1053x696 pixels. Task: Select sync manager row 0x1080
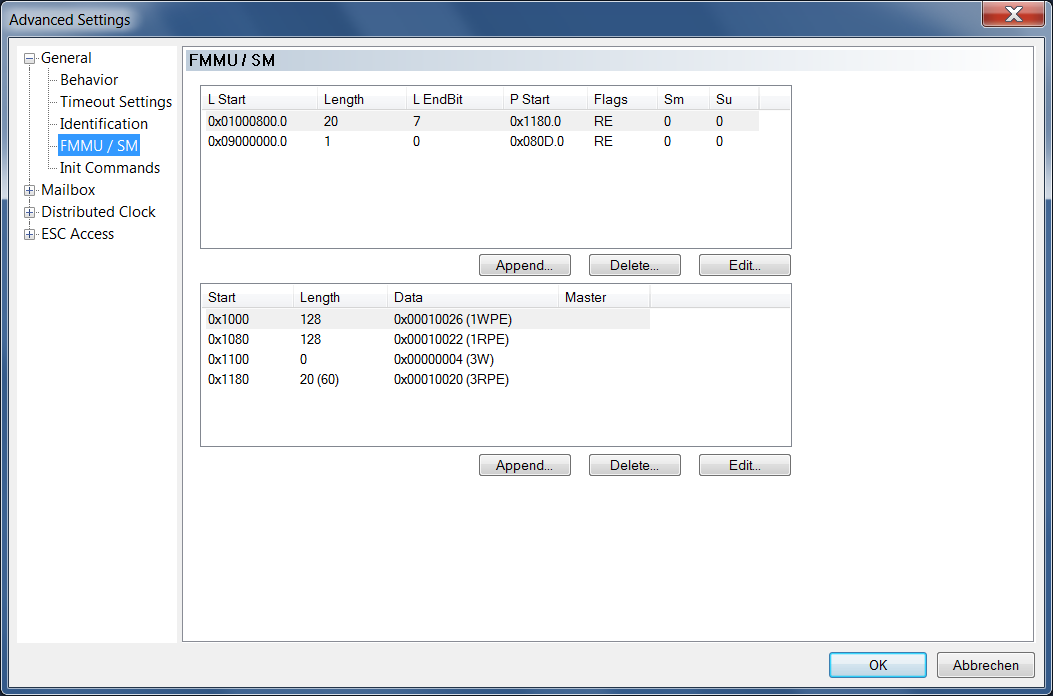[426, 339]
